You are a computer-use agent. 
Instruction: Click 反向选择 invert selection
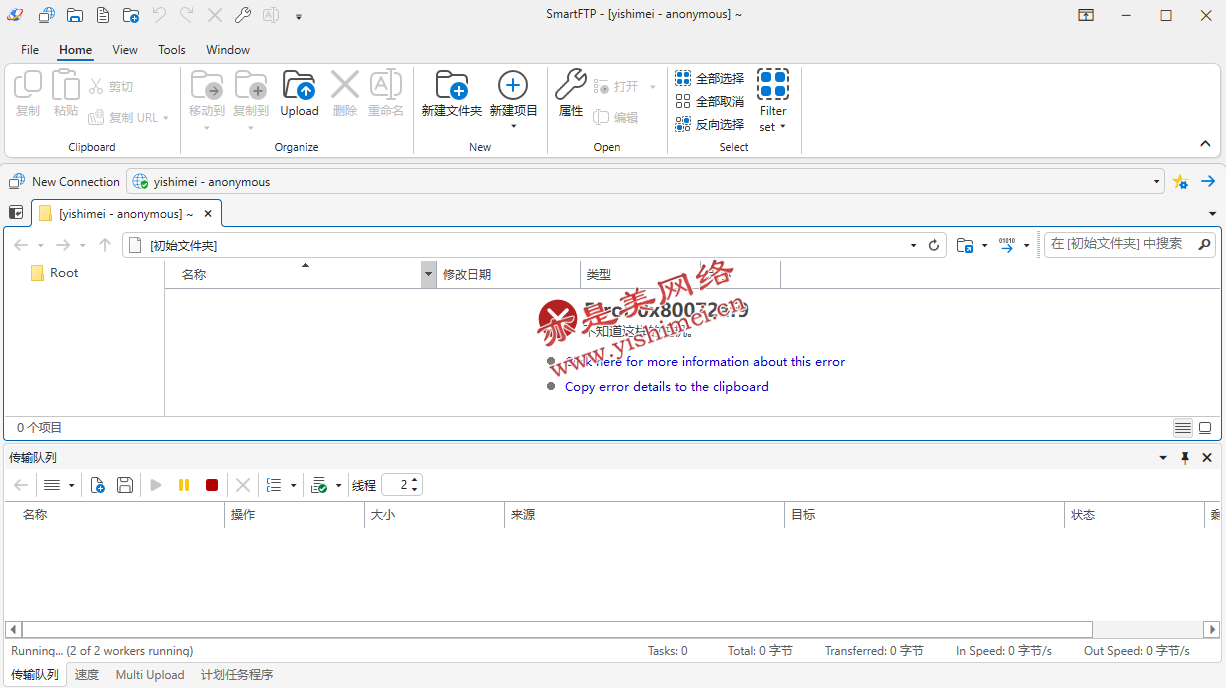tap(710, 124)
